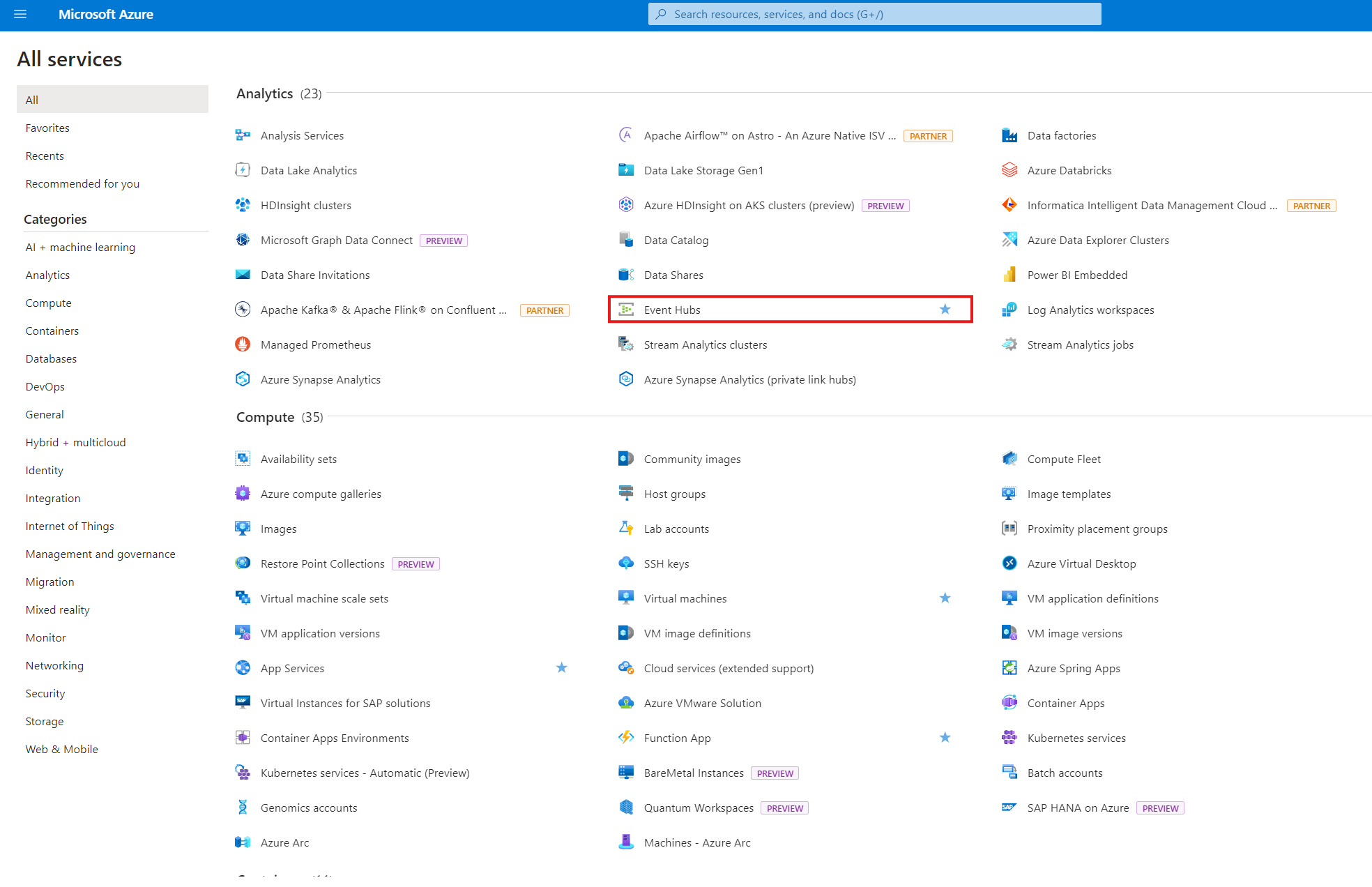The width and height of the screenshot is (1372, 887).
Task: Click the Azure Synapse Analytics icon
Action: pos(243,379)
